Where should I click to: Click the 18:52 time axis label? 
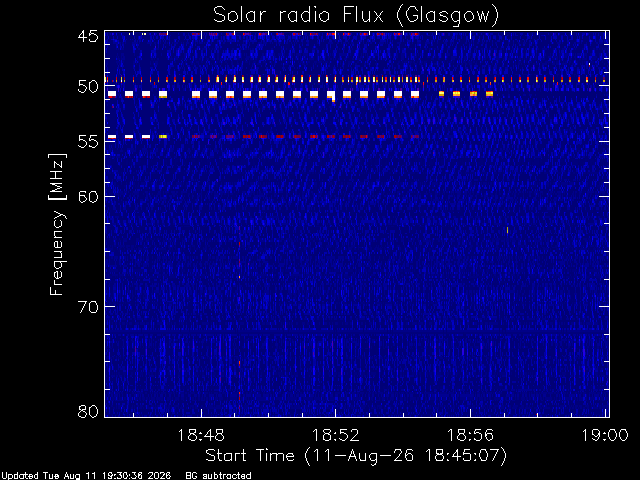336,435
